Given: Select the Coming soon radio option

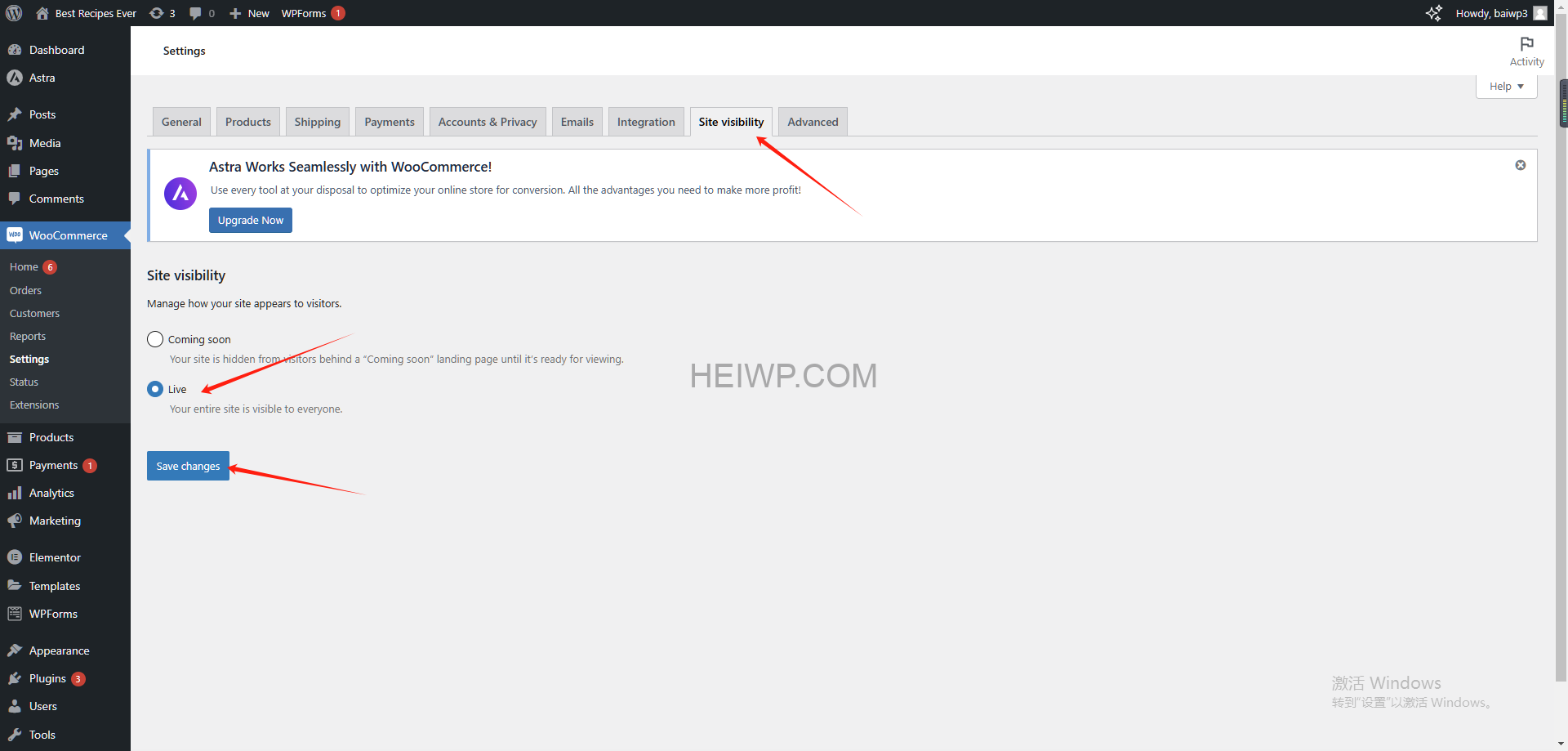Looking at the screenshot, I should tap(155, 339).
